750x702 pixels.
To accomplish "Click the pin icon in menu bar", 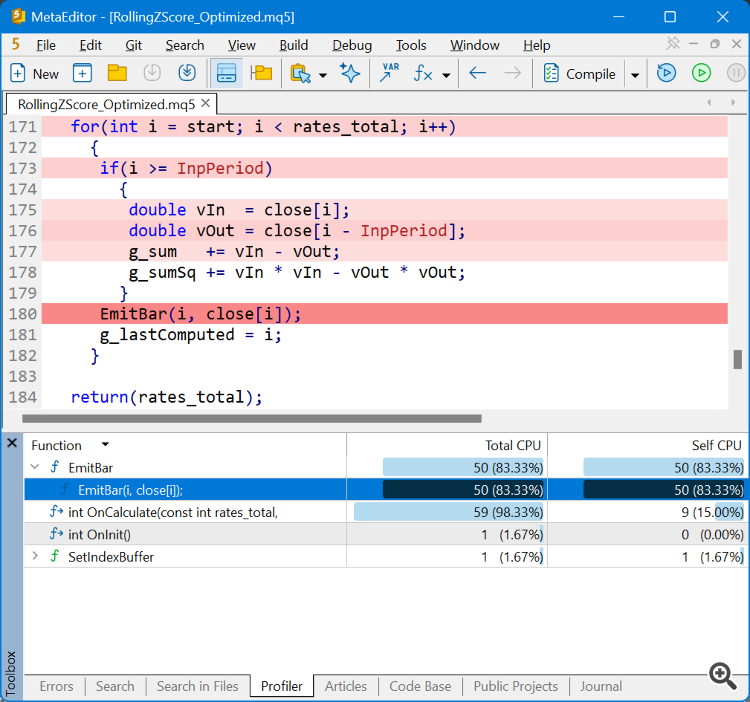I will click(x=673, y=44).
